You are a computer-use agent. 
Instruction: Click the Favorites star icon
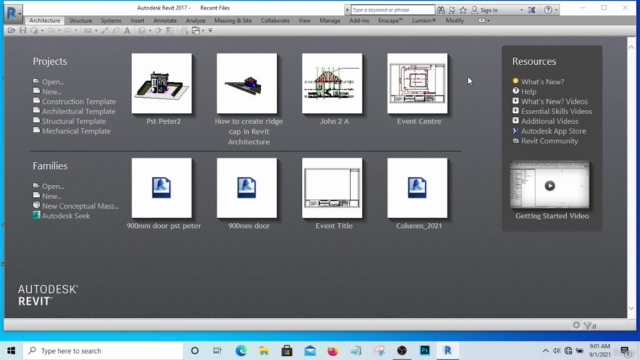[x=463, y=10]
